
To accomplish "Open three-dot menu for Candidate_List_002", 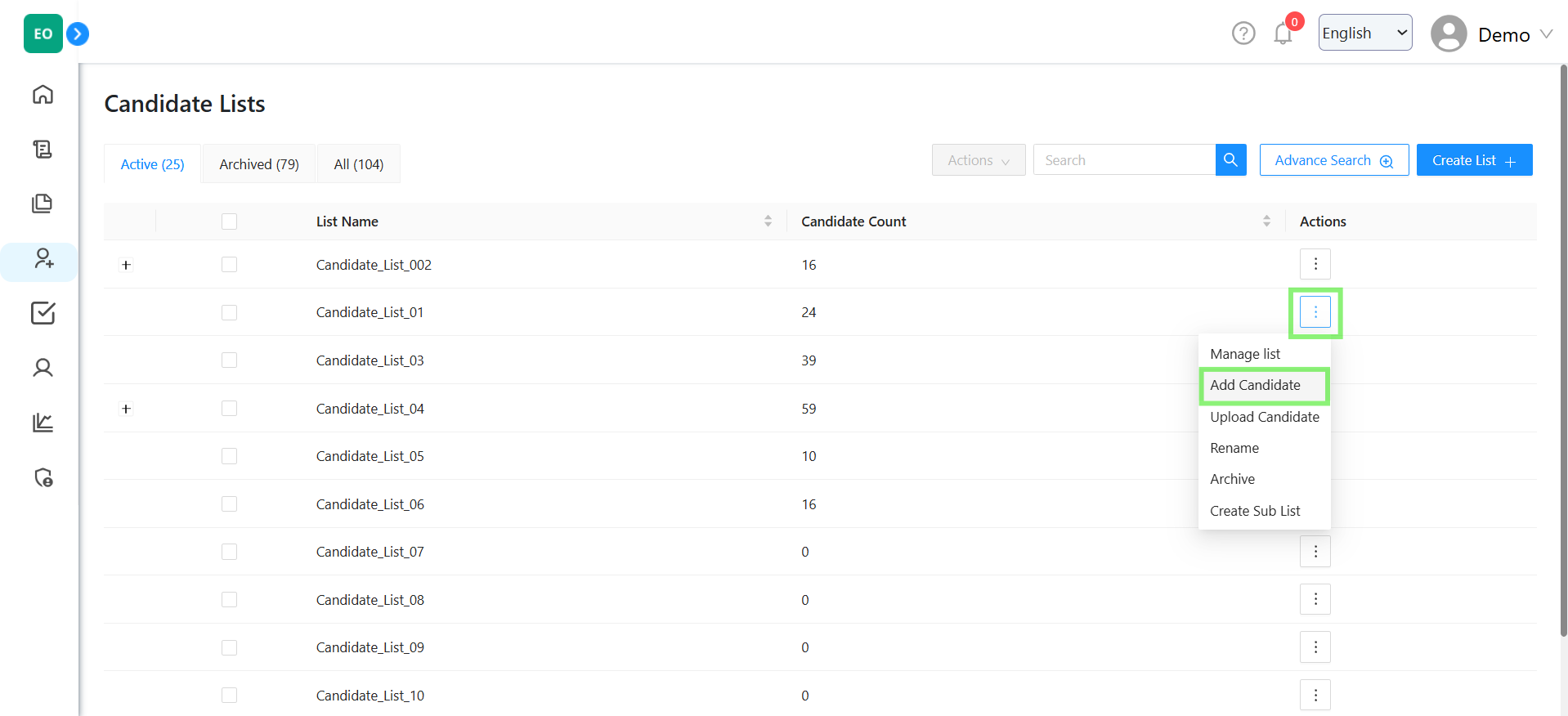I will click(1315, 264).
